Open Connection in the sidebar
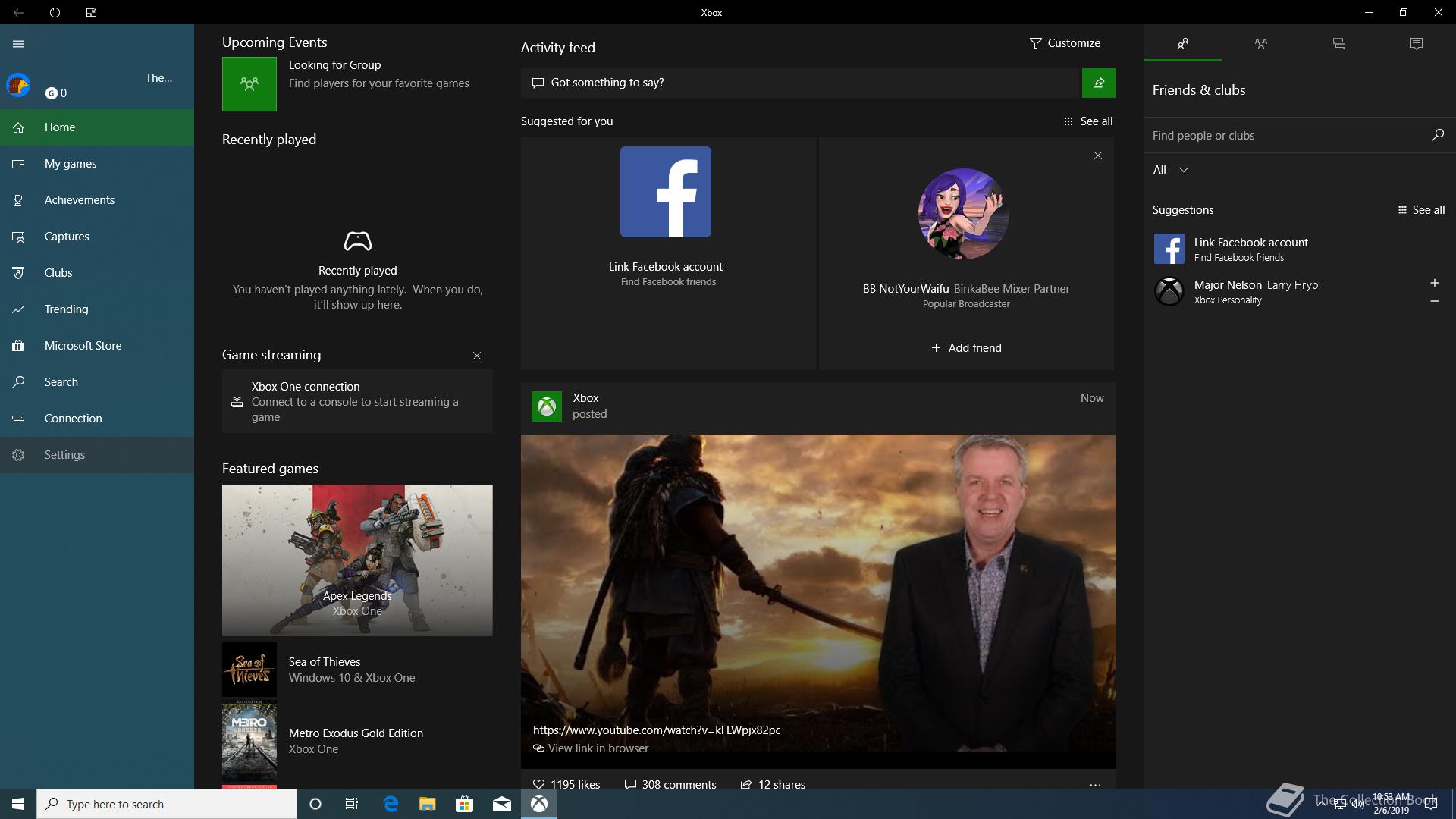Image resolution: width=1456 pixels, height=819 pixels. [x=97, y=419]
